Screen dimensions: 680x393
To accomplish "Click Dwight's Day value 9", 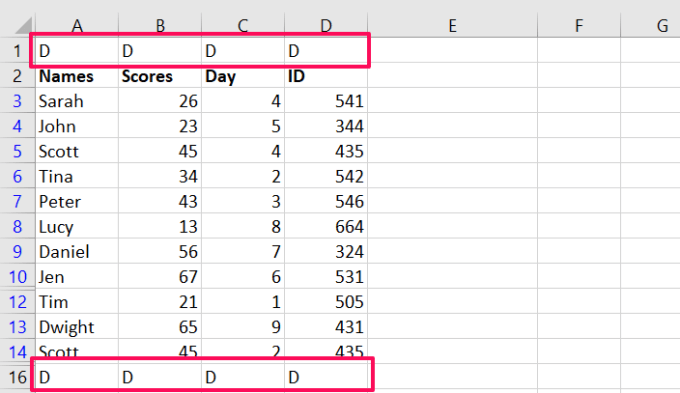I will tap(243, 327).
